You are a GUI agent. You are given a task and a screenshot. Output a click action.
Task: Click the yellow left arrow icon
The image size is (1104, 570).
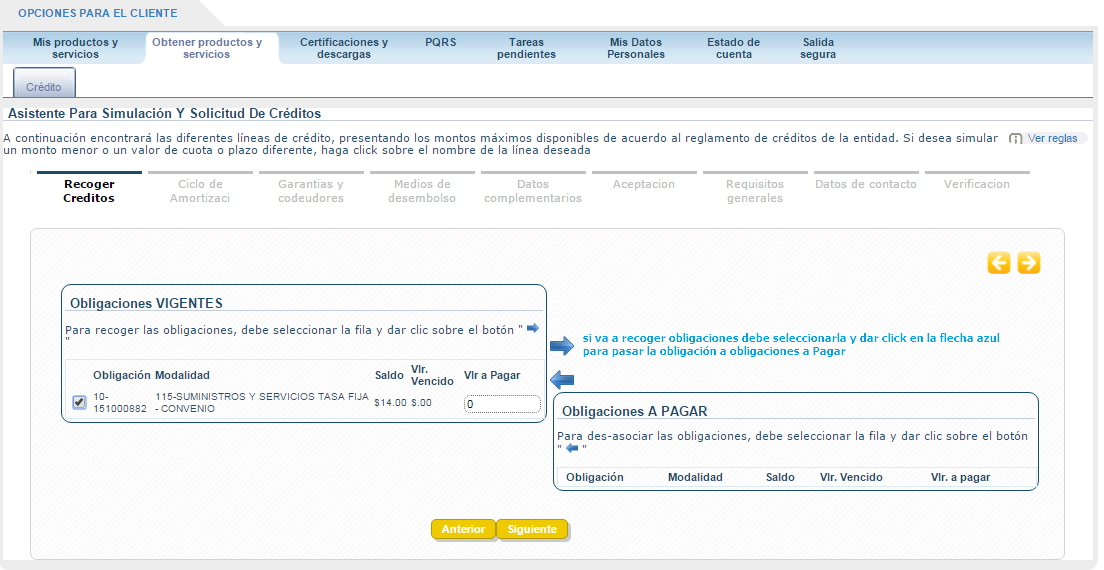tap(998, 263)
